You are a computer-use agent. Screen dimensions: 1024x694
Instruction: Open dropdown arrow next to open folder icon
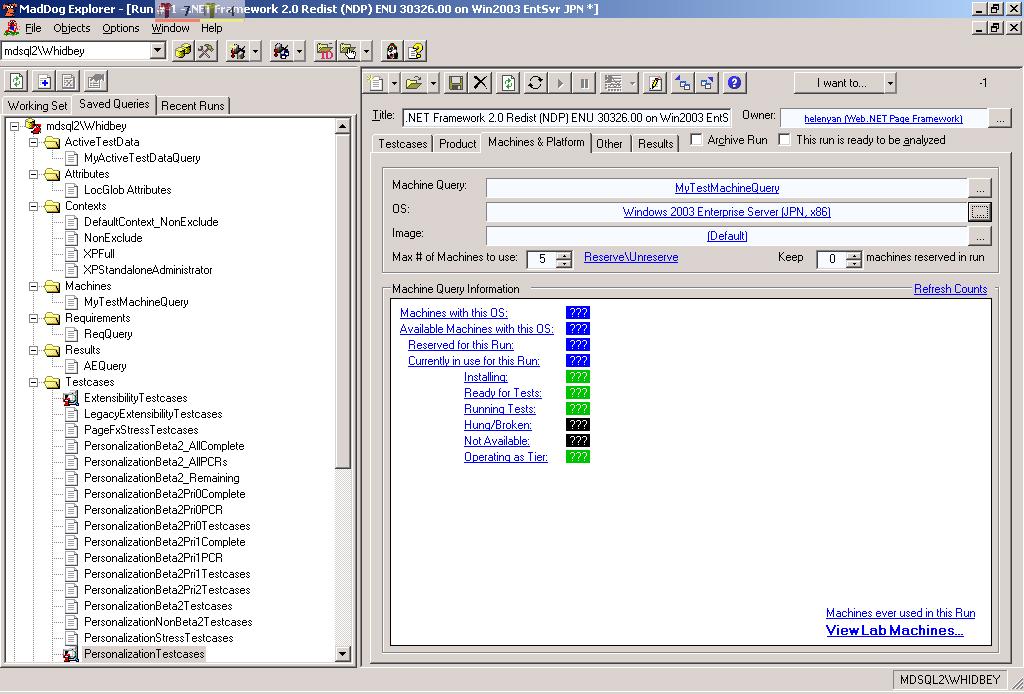click(x=433, y=83)
